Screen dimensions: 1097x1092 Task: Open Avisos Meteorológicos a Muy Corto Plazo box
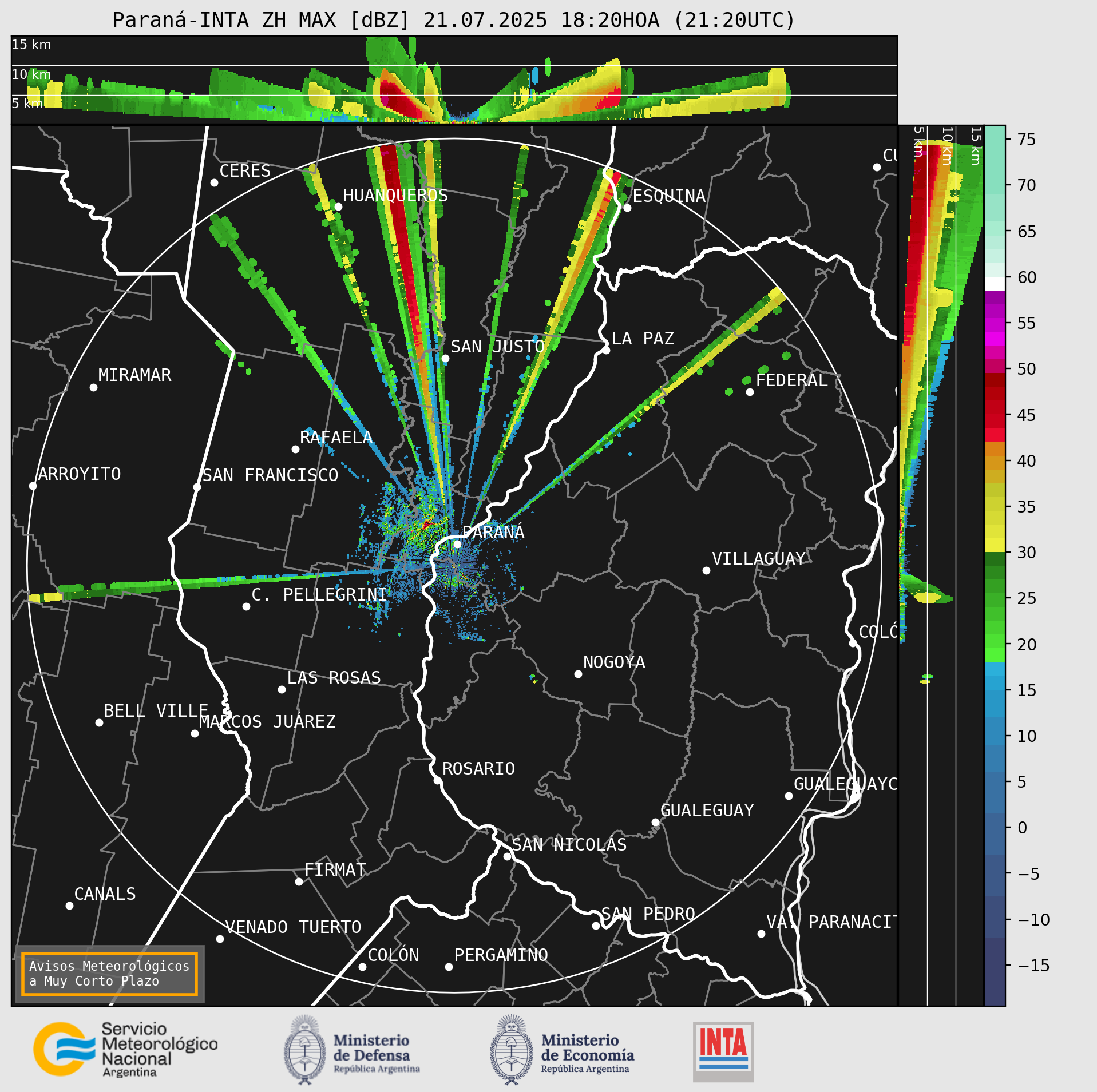coord(109,974)
